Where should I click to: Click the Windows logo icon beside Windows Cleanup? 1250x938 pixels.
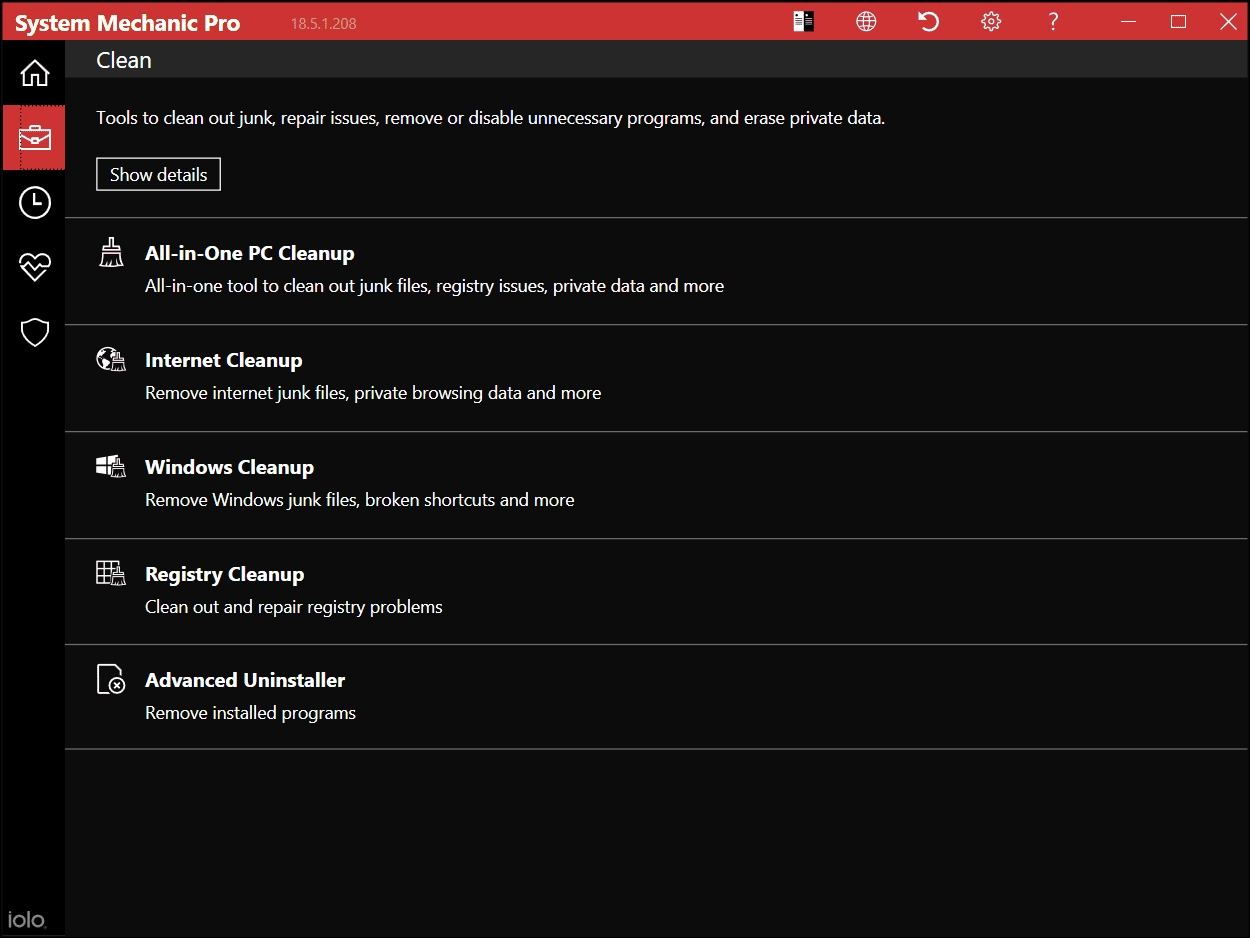pyautogui.click(x=111, y=466)
